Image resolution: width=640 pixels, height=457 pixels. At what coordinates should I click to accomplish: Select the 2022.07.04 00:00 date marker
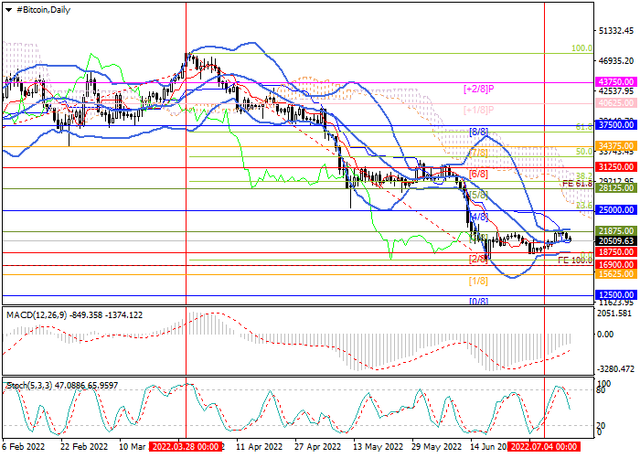click(x=543, y=447)
